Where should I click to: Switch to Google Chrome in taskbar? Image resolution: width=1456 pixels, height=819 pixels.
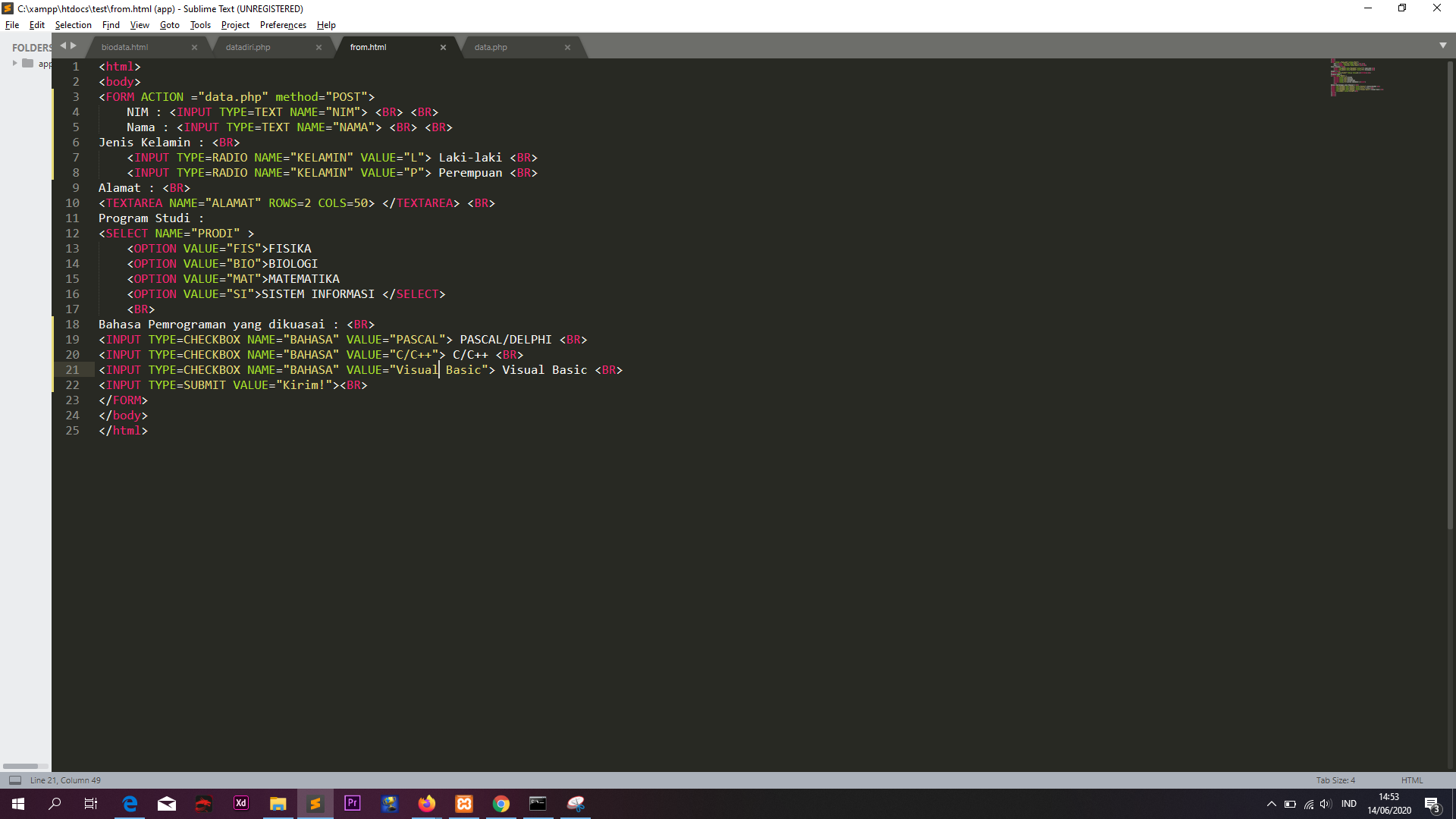tap(501, 804)
